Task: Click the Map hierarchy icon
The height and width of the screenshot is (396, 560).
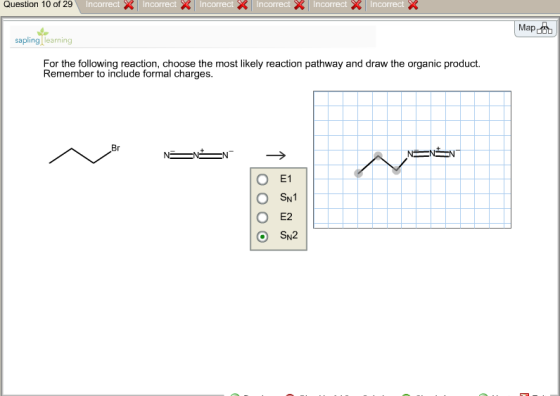Action: [545, 28]
